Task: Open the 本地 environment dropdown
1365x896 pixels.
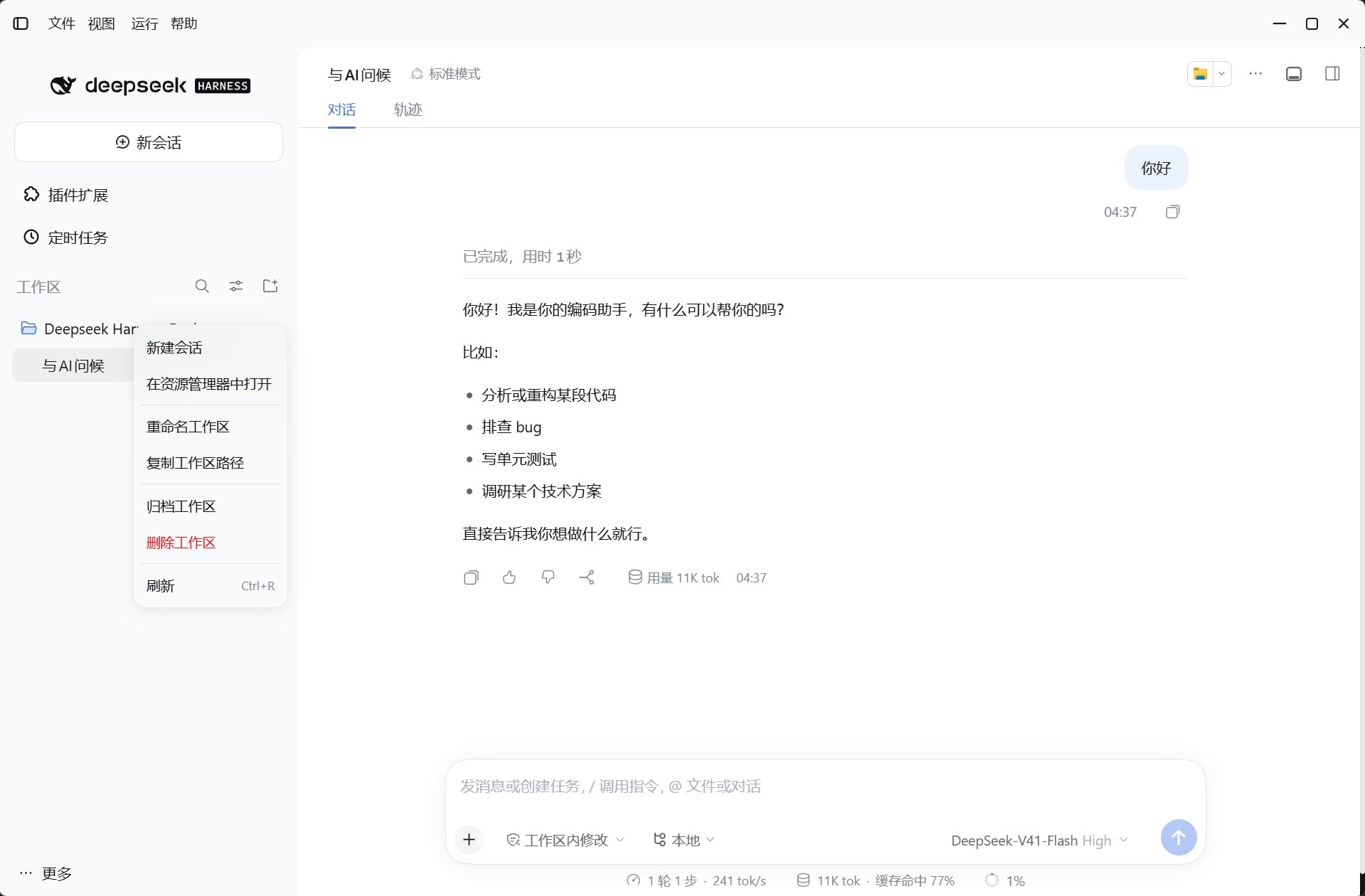Action: [684, 840]
